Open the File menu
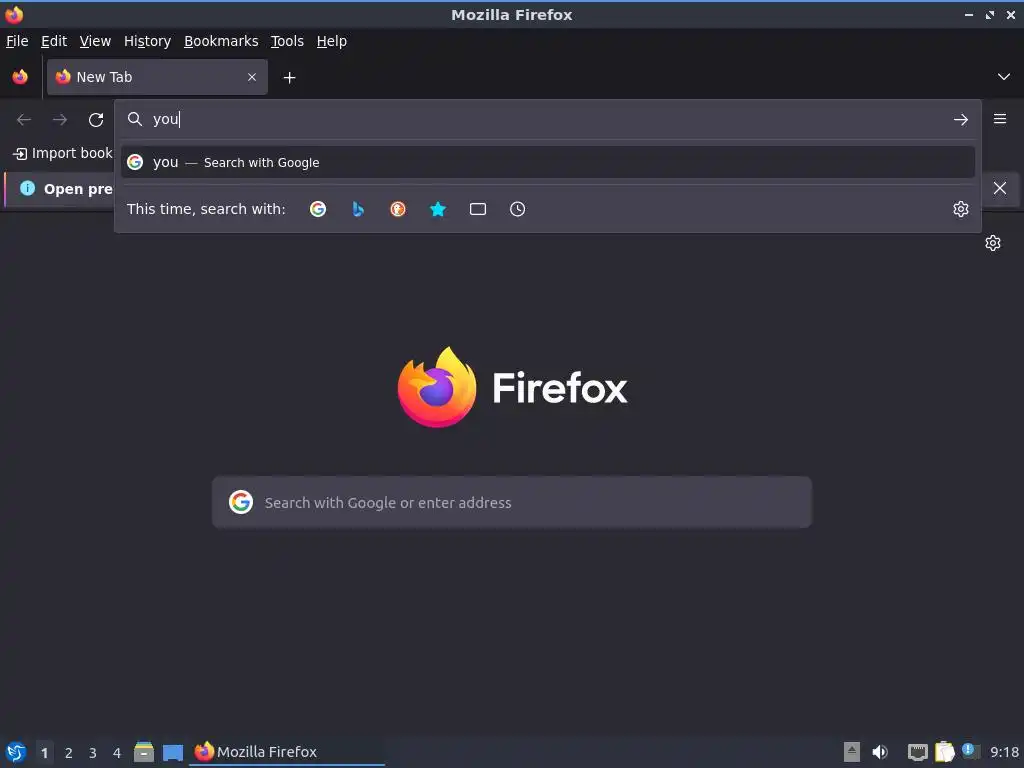1024x768 pixels. coord(17,41)
